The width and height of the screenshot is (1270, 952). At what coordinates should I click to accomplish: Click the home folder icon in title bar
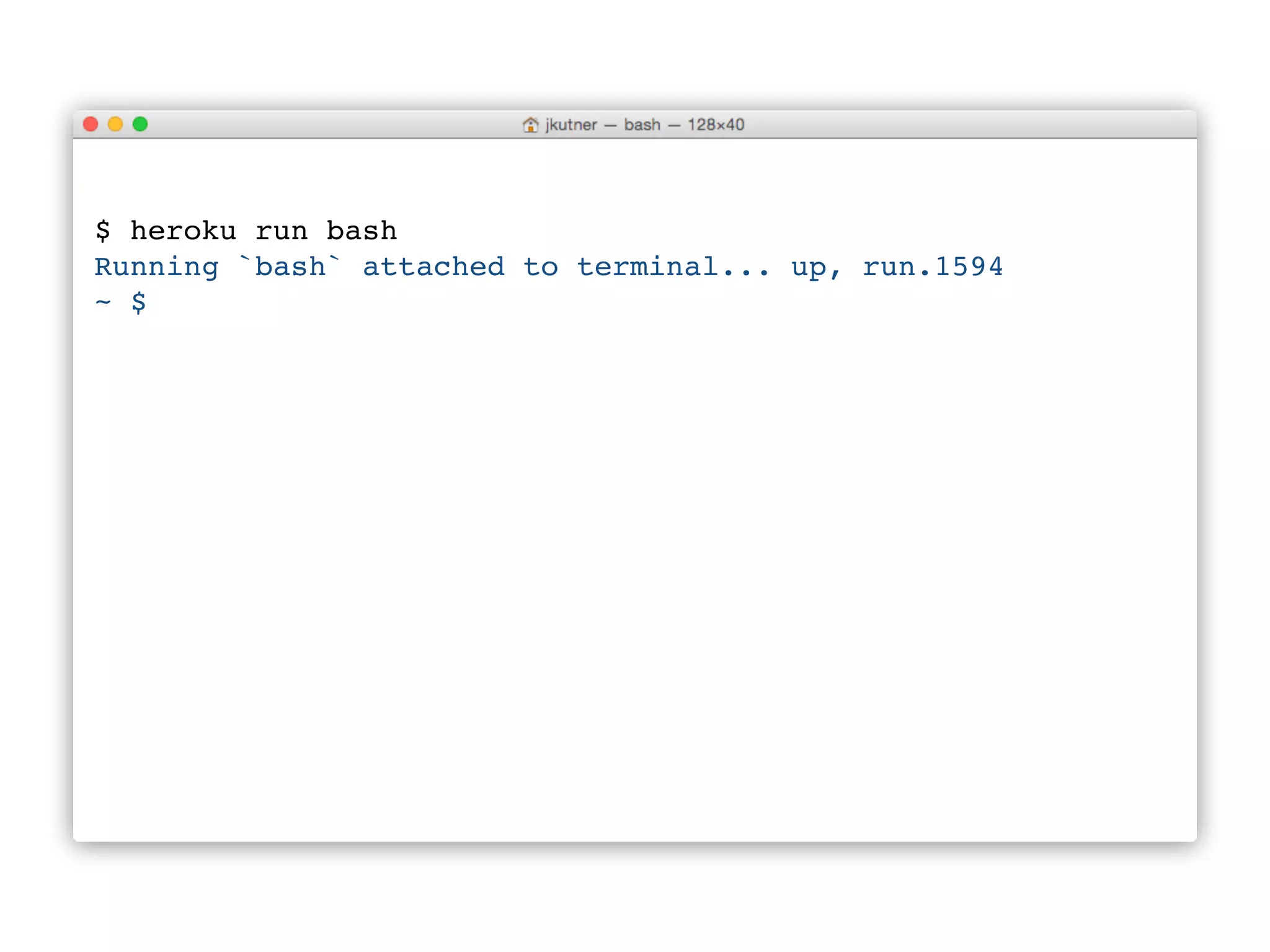[530, 125]
